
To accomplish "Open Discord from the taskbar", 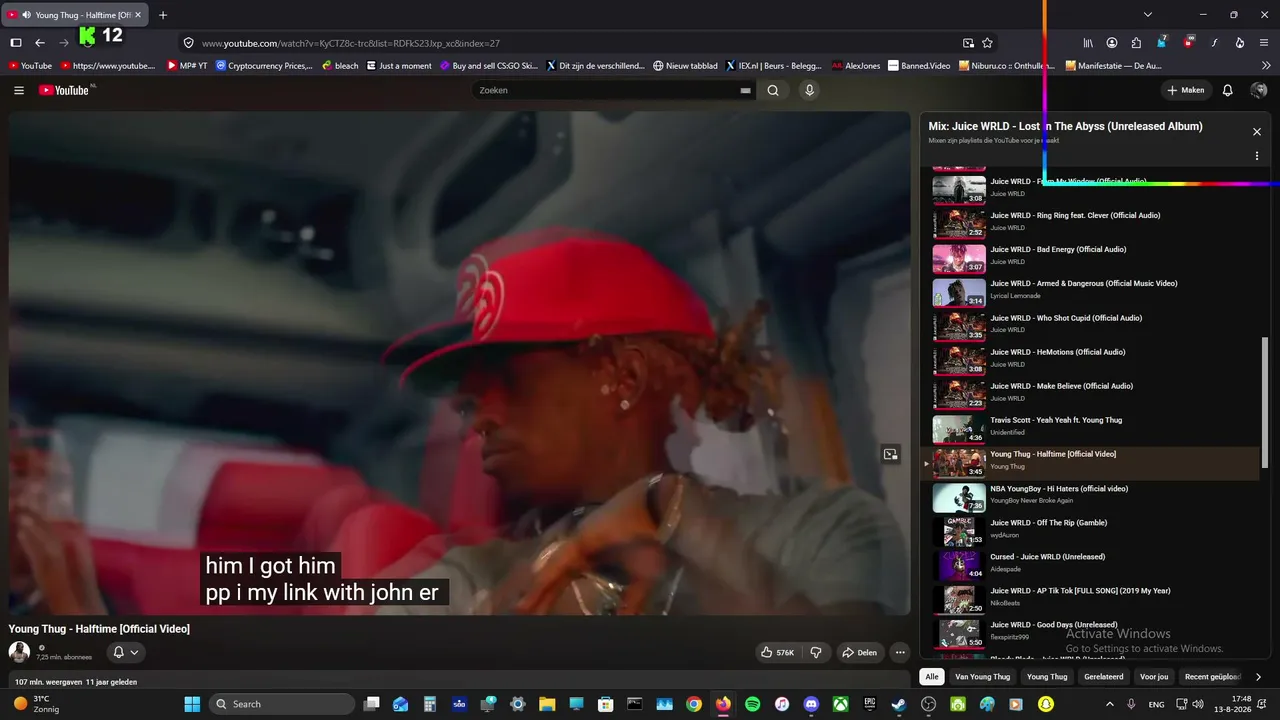I will point(811,704).
